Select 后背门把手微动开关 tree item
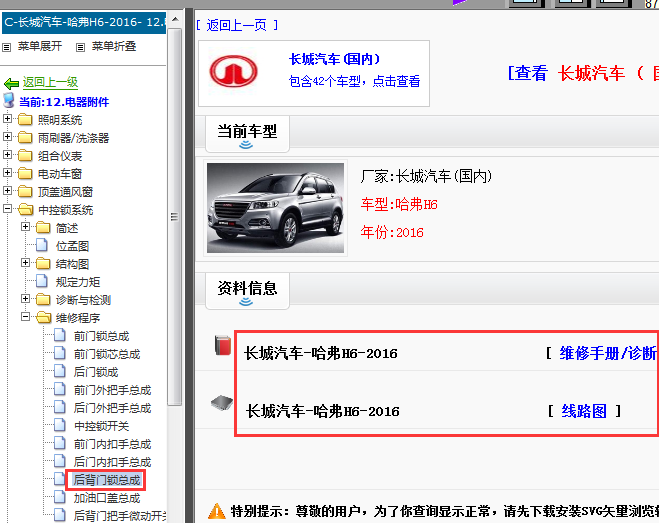 pos(120,515)
